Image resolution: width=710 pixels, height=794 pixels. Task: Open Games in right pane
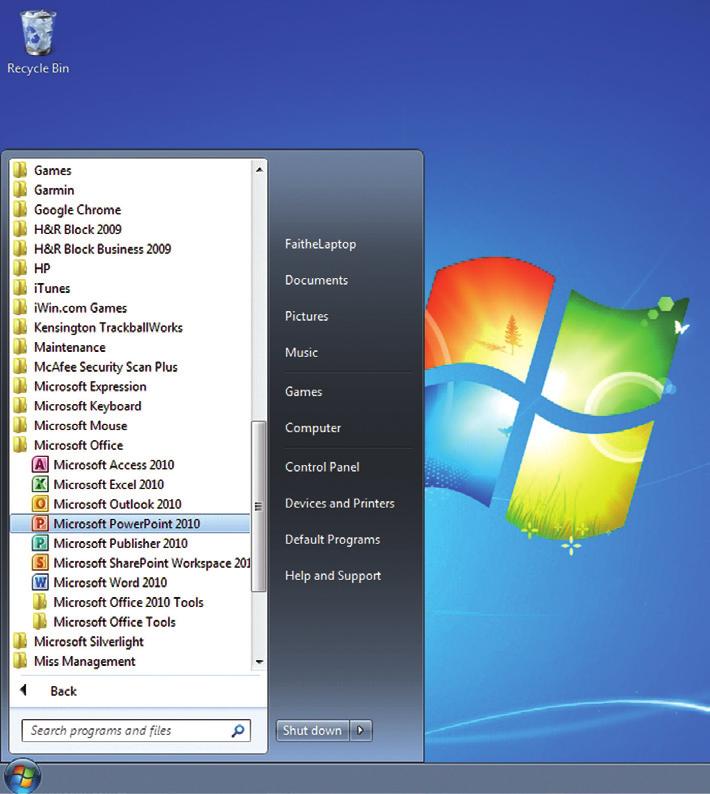tap(303, 391)
